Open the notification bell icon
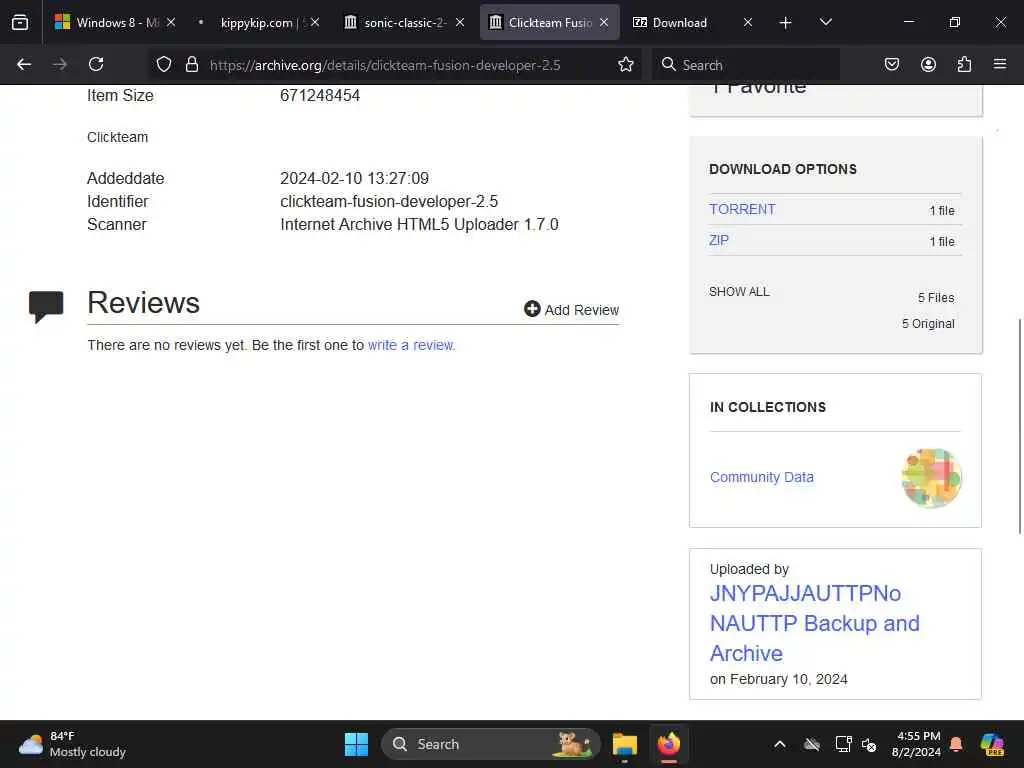Screen dimensions: 1024x768 coord(956,744)
